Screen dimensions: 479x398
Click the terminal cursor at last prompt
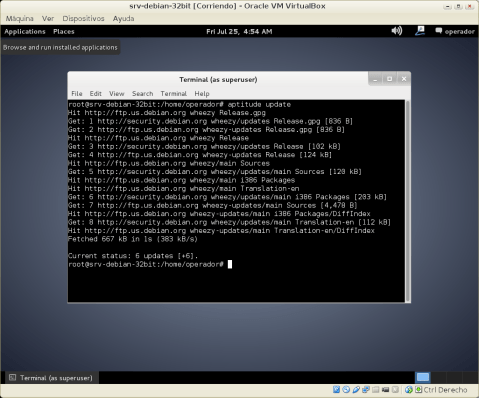point(230,264)
